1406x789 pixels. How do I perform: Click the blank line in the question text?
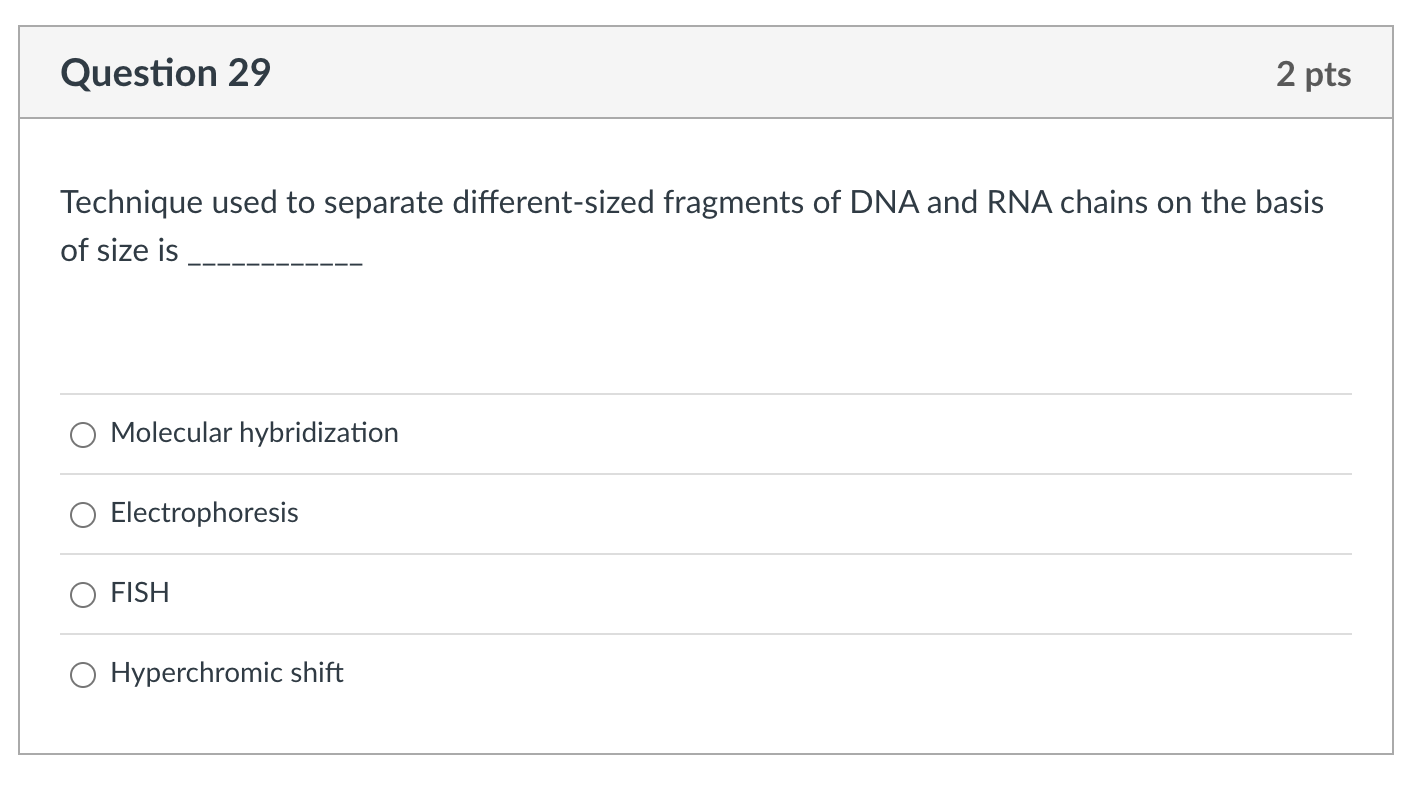tap(275, 260)
